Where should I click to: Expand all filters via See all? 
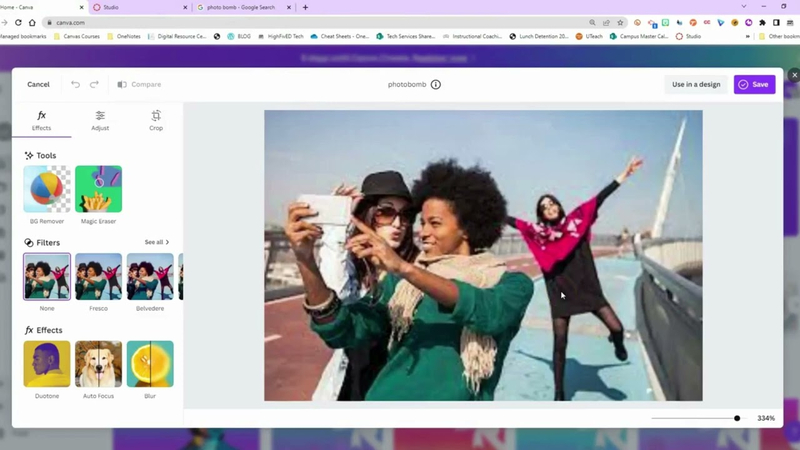[157, 242]
